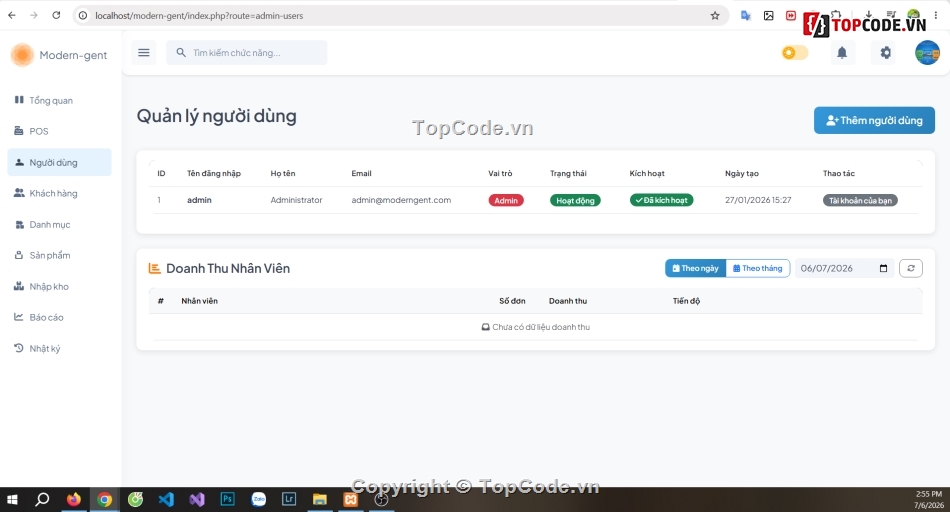The image size is (950, 512).
Task: Click the Administrator full name cell
Action: pyautogui.click(x=296, y=200)
